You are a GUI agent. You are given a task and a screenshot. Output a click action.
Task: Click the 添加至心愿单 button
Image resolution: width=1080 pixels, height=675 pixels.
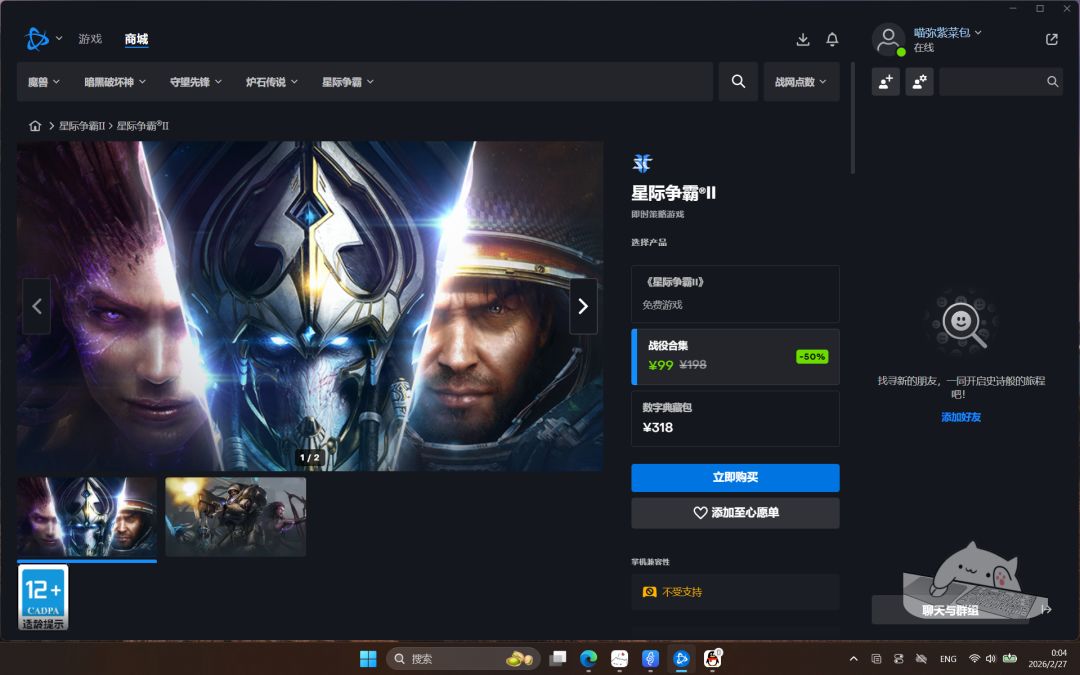coord(735,513)
